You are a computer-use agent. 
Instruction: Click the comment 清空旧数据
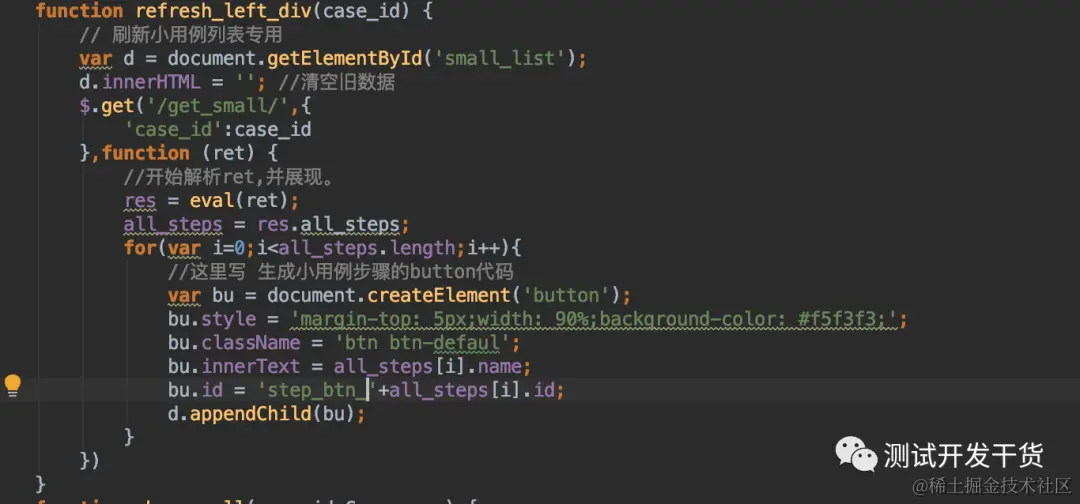point(336,82)
